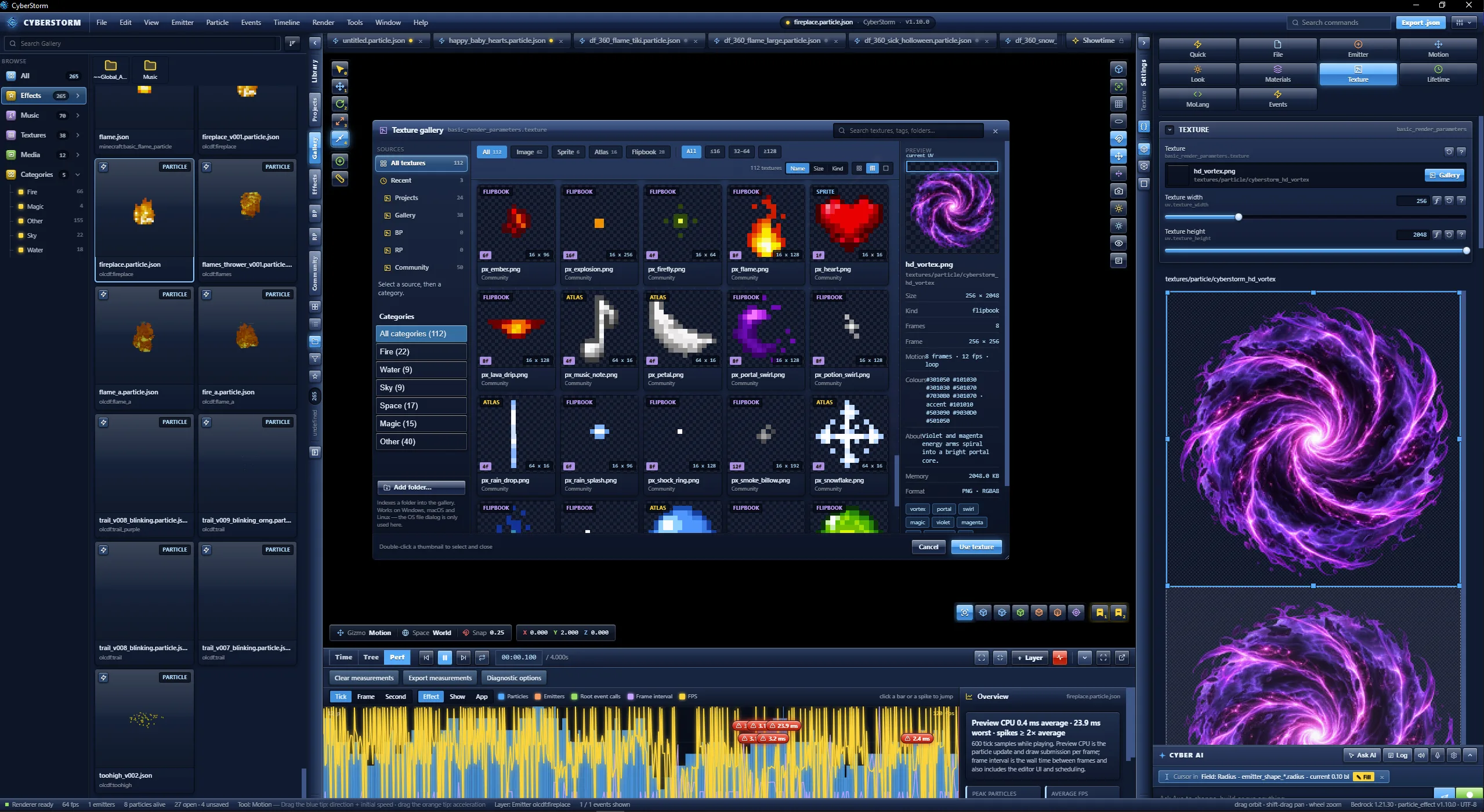1484x812 pixels.
Task: Toggle the magnet snap icon in viewport
Action: click(1119, 139)
